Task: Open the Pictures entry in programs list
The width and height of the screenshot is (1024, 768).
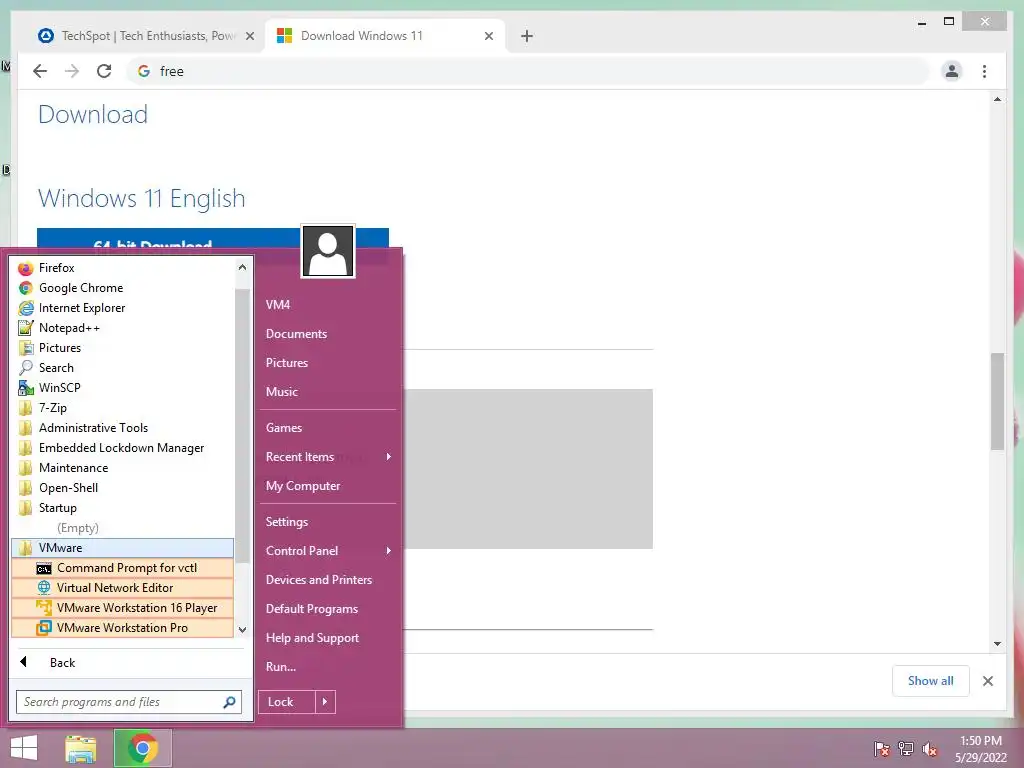Action: [x=123, y=348]
